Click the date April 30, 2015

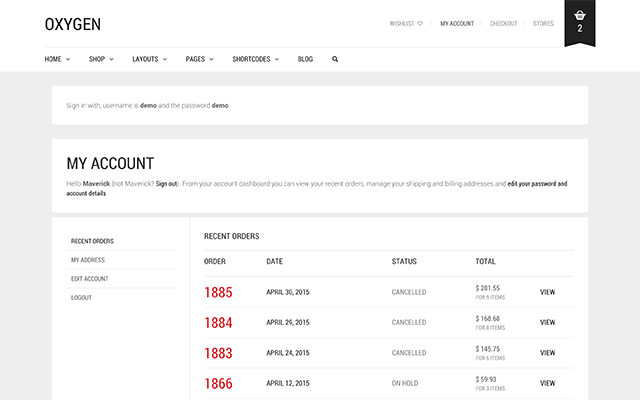click(x=288, y=292)
